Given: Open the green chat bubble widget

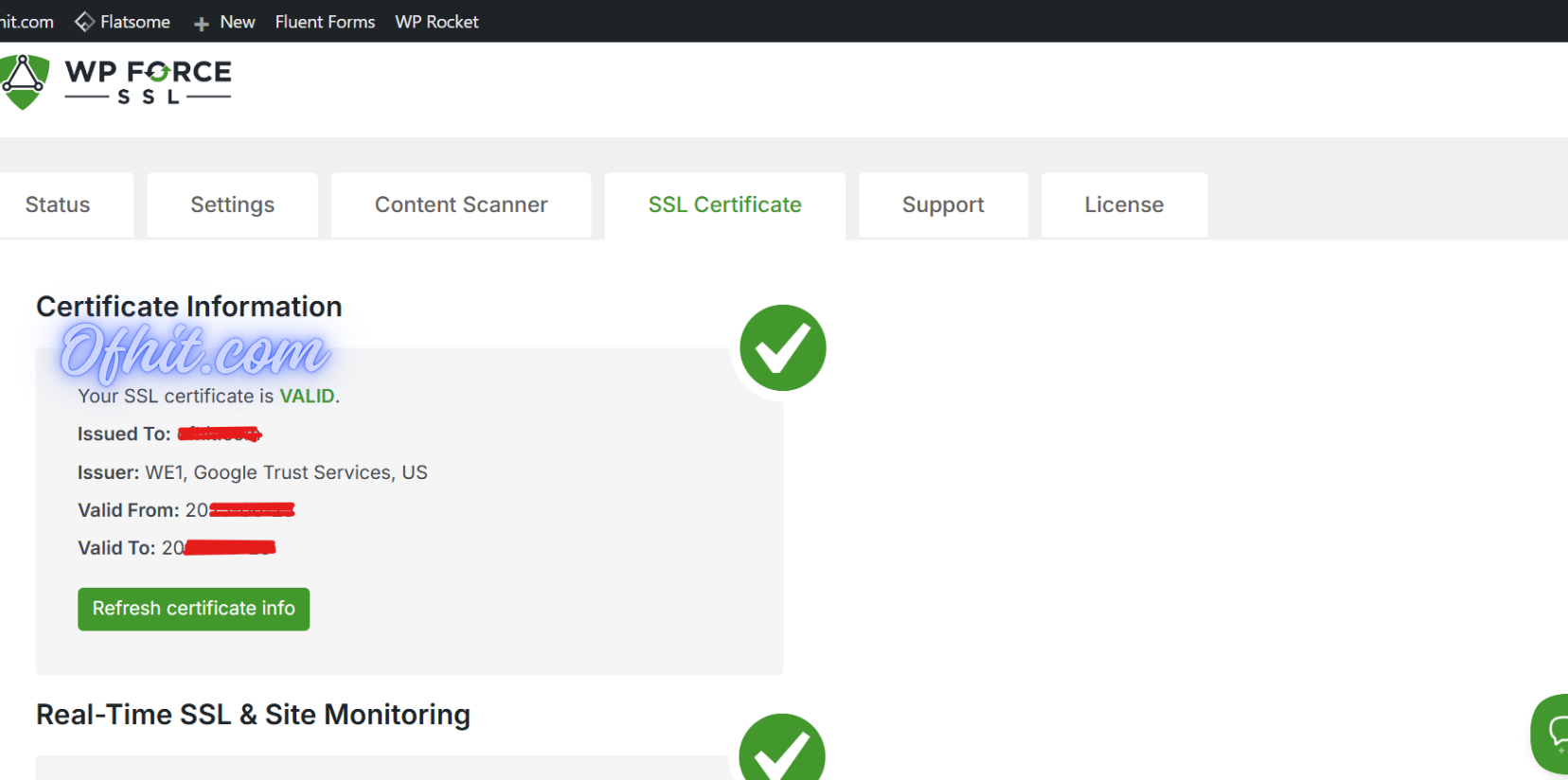Looking at the screenshot, I should (1553, 733).
